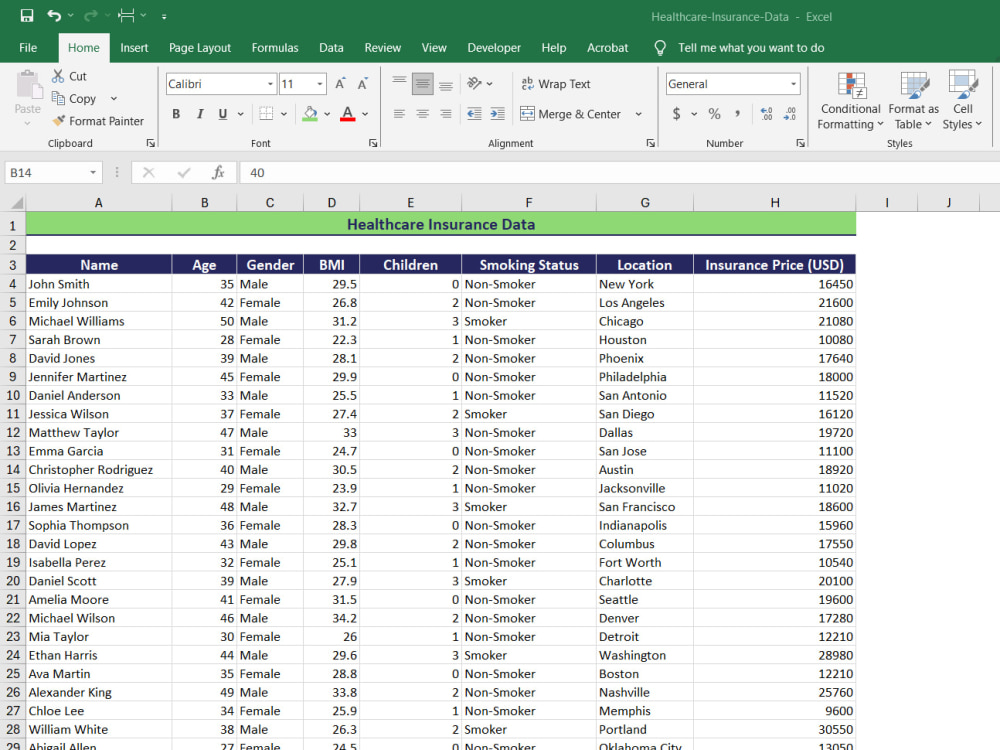Image resolution: width=1000 pixels, height=750 pixels.
Task: Toggle Bold formatting
Action: click(176, 114)
